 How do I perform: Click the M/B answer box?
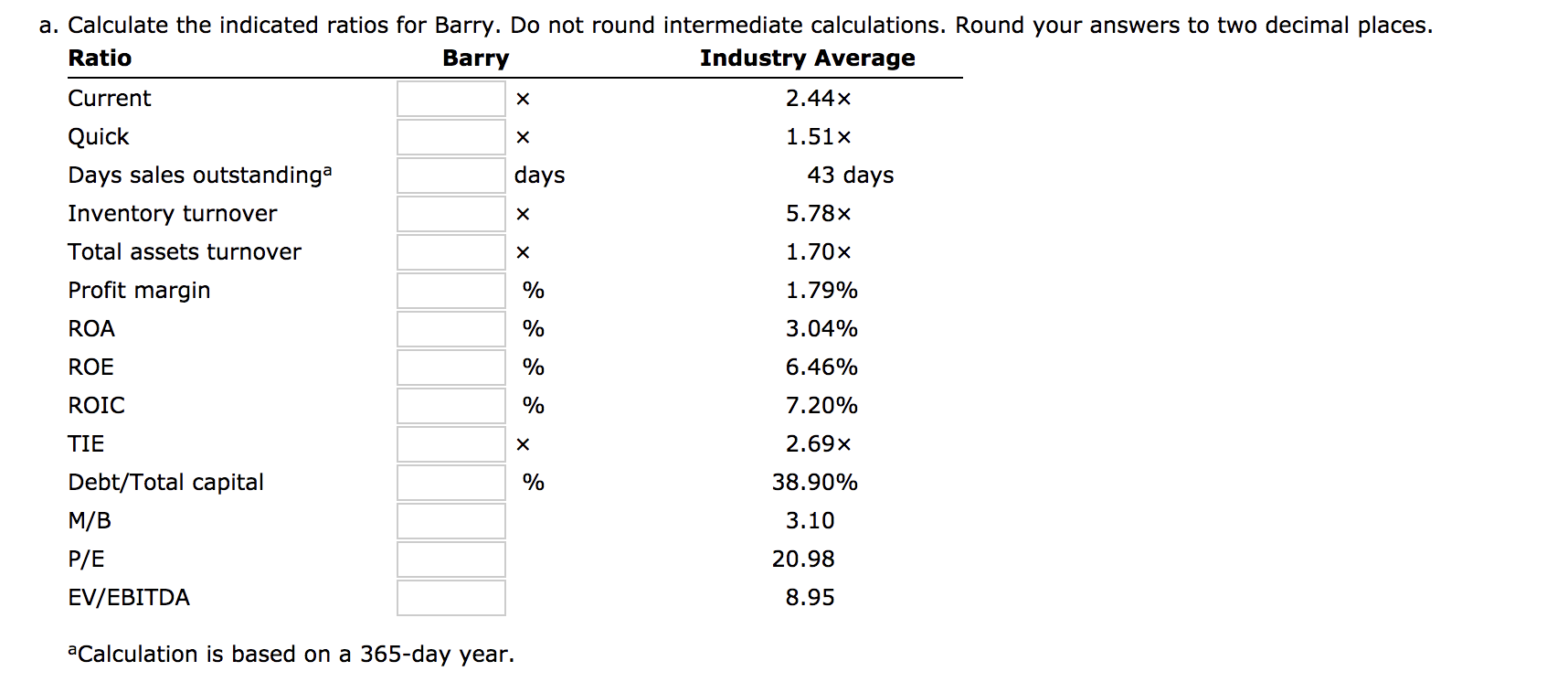point(451,521)
